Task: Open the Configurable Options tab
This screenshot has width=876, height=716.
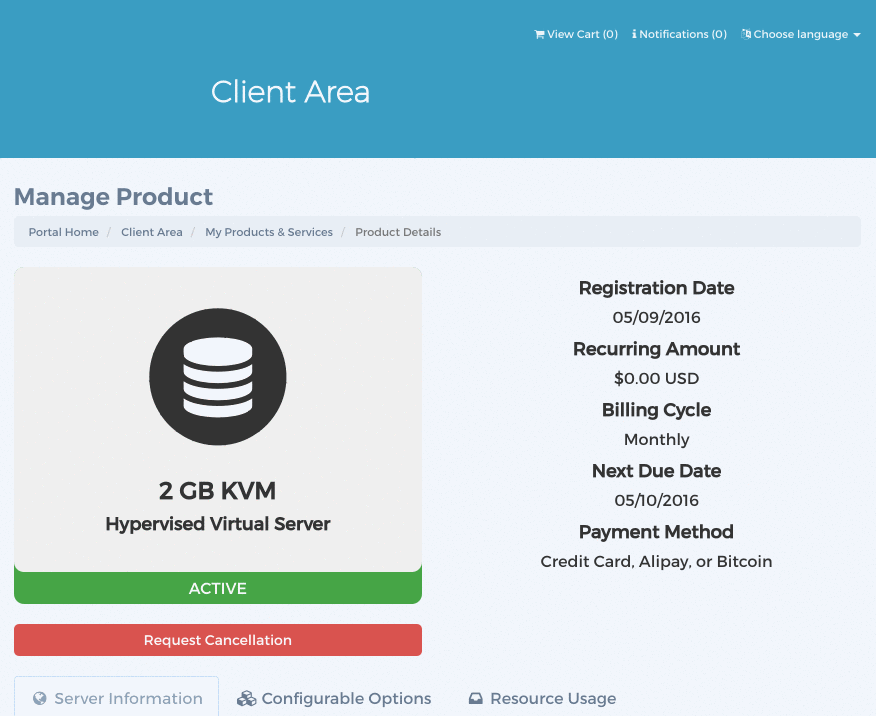Action: click(334, 698)
